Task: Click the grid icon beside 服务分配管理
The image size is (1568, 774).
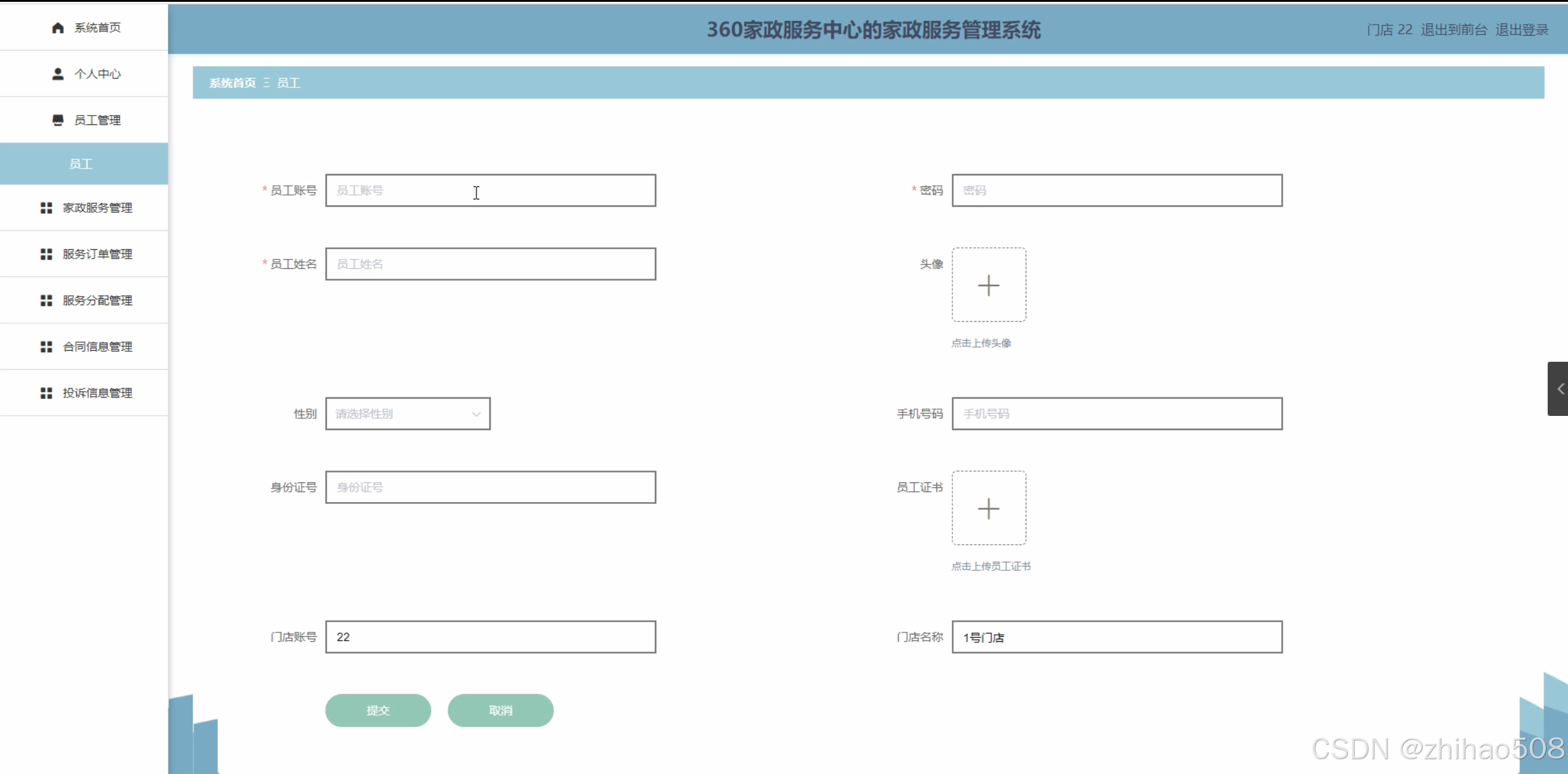Action: tap(46, 300)
